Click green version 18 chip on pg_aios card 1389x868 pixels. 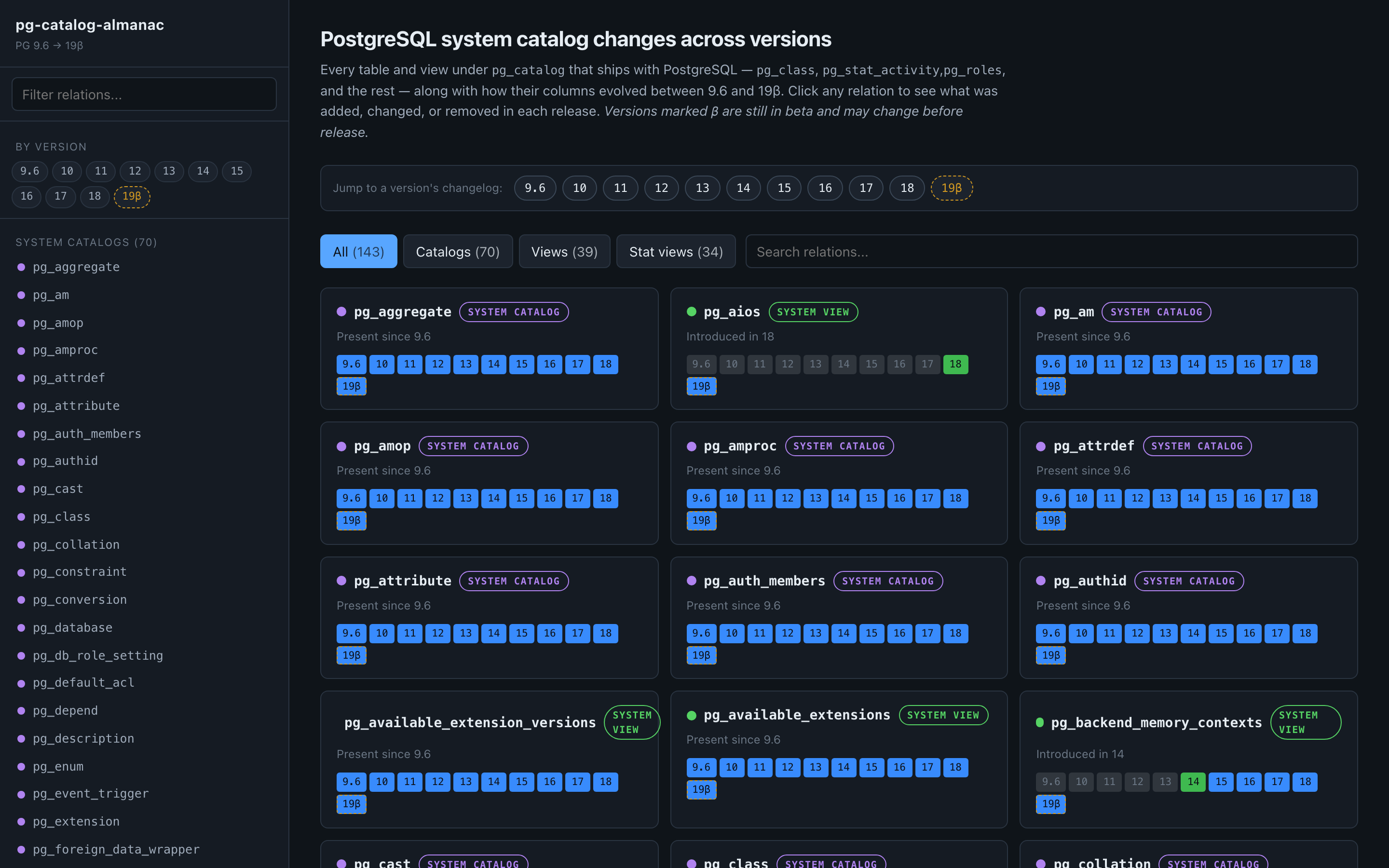click(x=955, y=364)
